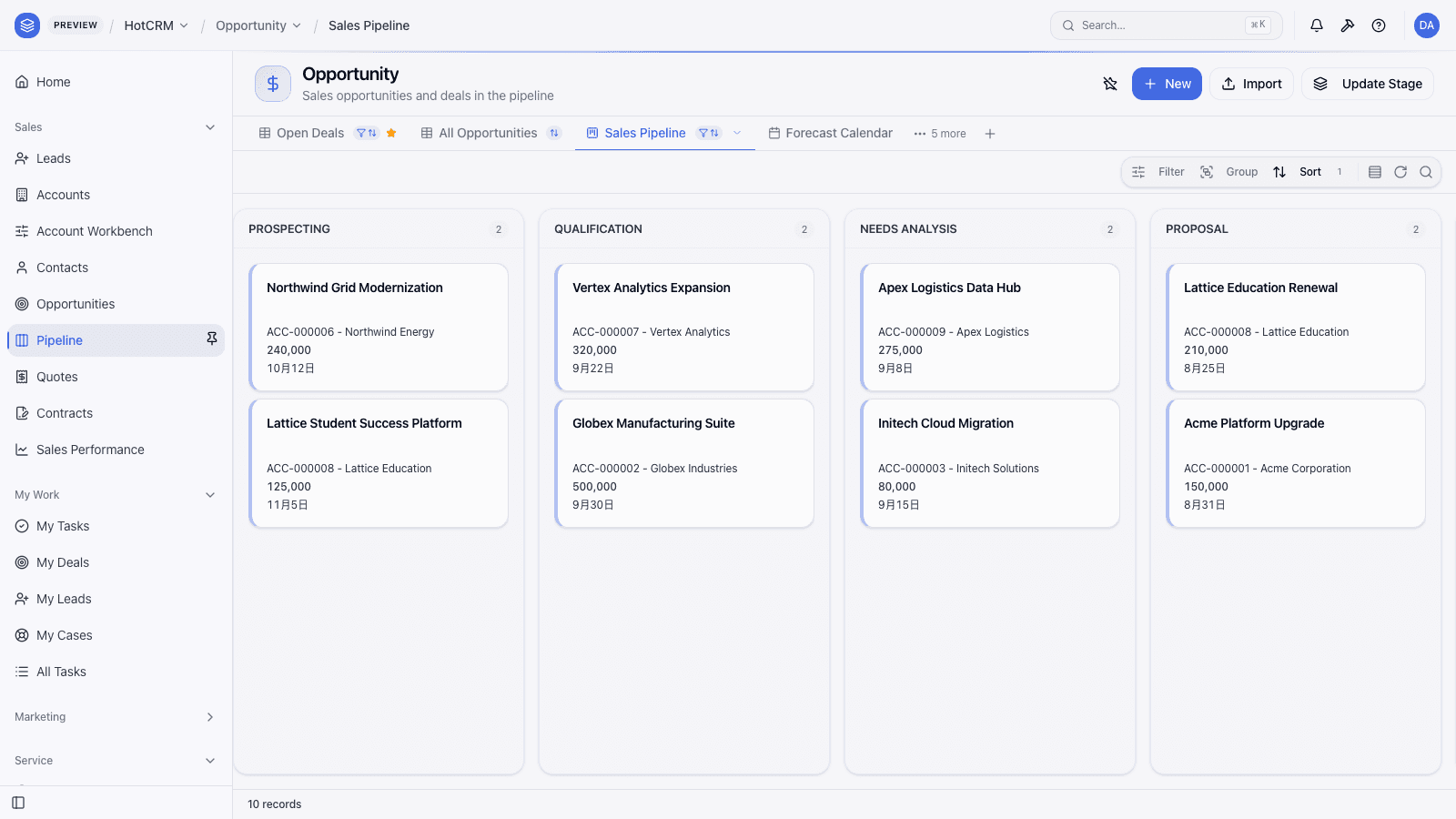Viewport: 1456px width, 819px height.
Task: Click filter-sort indicator on Sales Pipeline tab
Action: tap(709, 133)
